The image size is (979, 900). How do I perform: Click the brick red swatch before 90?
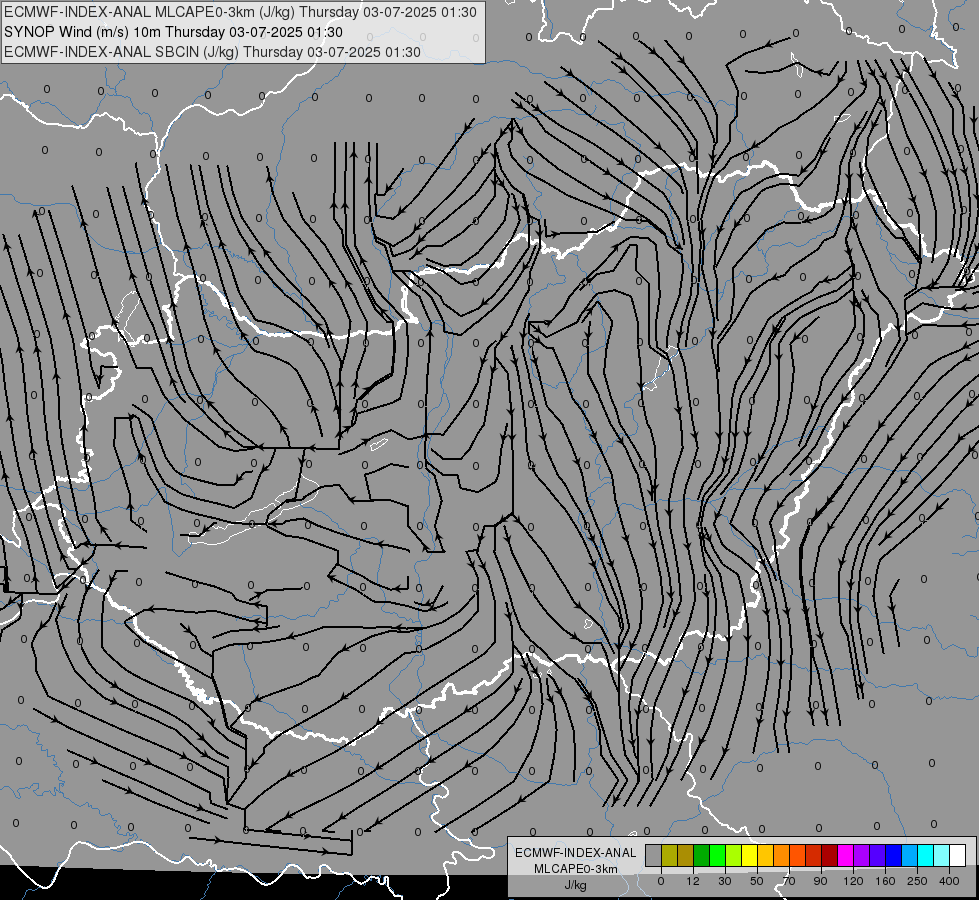pyautogui.click(x=814, y=855)
